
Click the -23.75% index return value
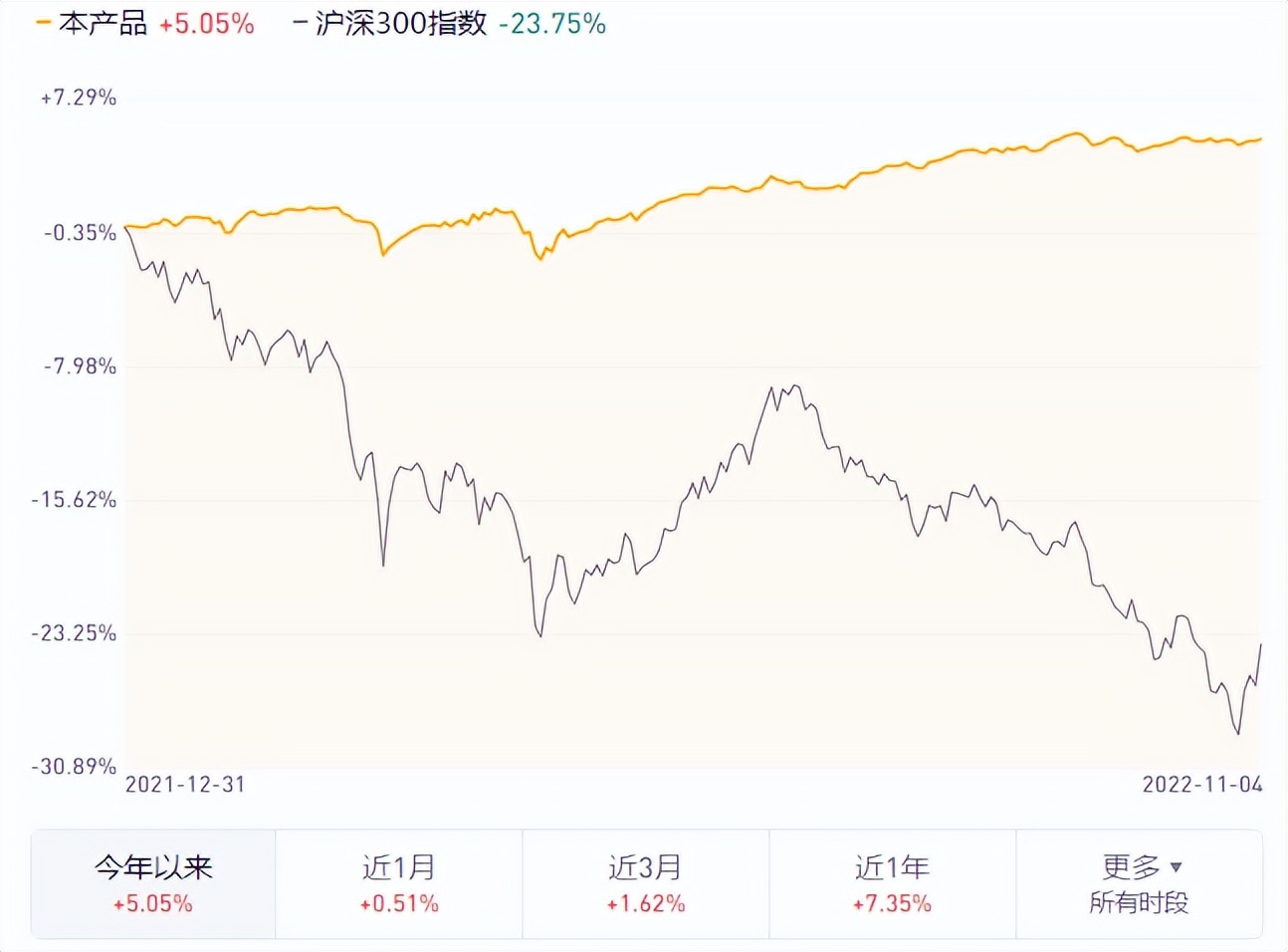pyautogui.click(x=553, y=22)
